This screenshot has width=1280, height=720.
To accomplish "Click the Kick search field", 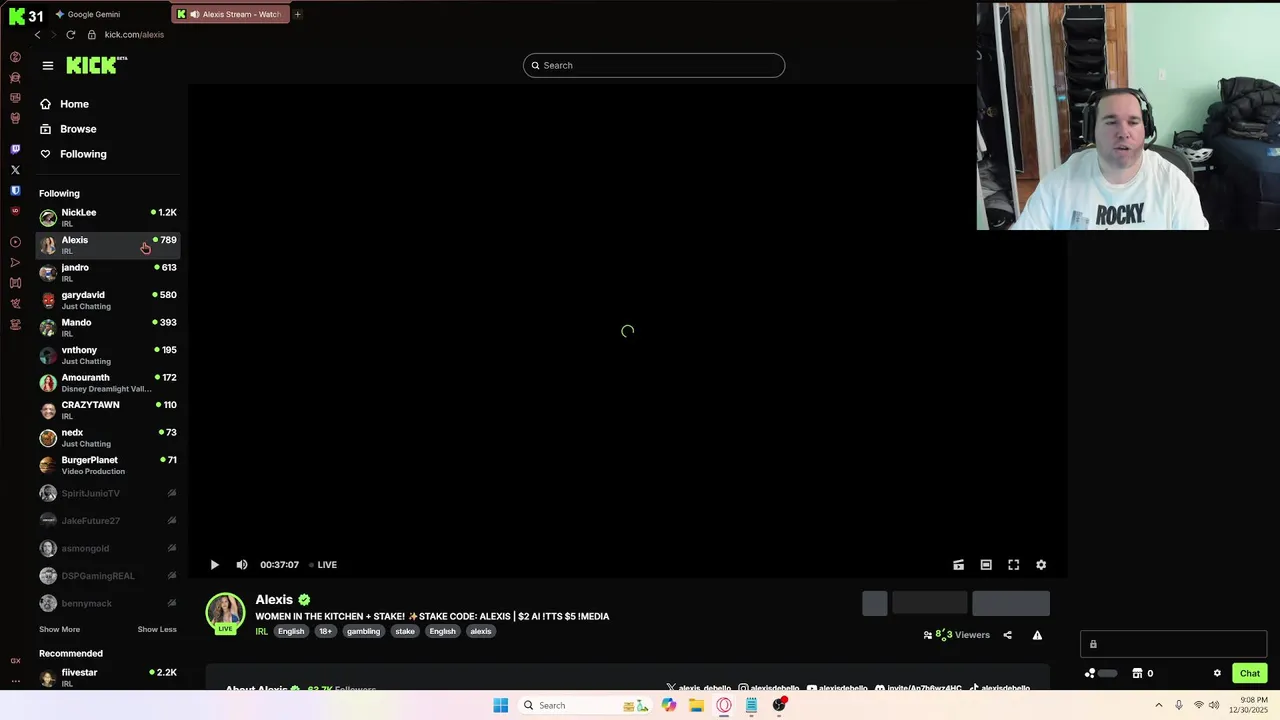I will coord(654,65).
